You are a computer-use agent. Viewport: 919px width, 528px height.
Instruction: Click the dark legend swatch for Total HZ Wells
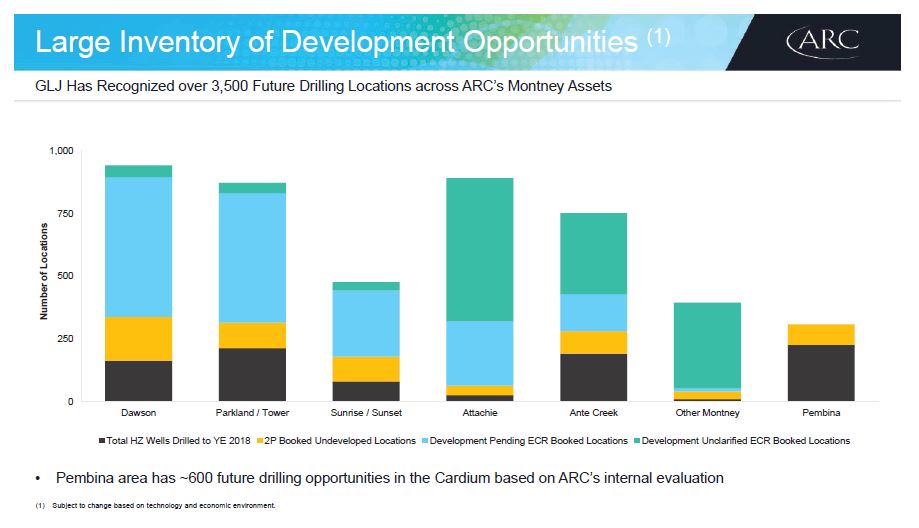click(102, 441)
